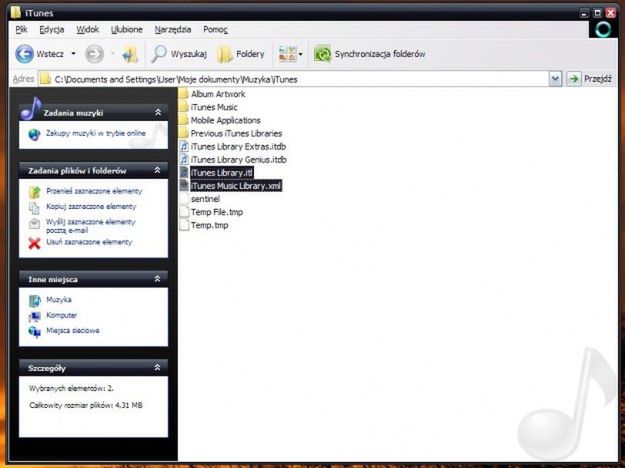Open the views mode dropdown icon

[290, 54]
